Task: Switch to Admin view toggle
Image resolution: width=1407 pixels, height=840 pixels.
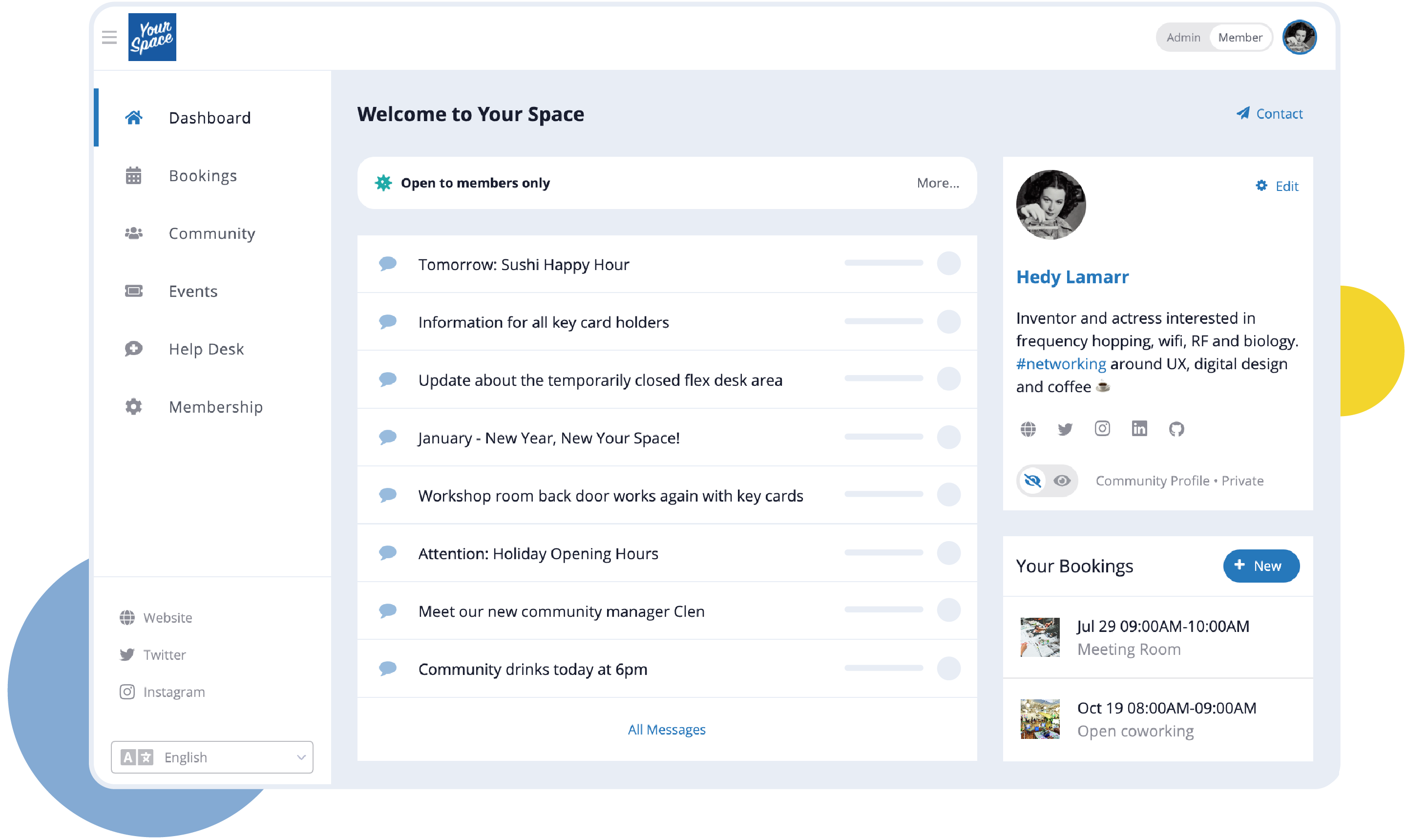Action: pyautogui.click(x=1183, y=37)
